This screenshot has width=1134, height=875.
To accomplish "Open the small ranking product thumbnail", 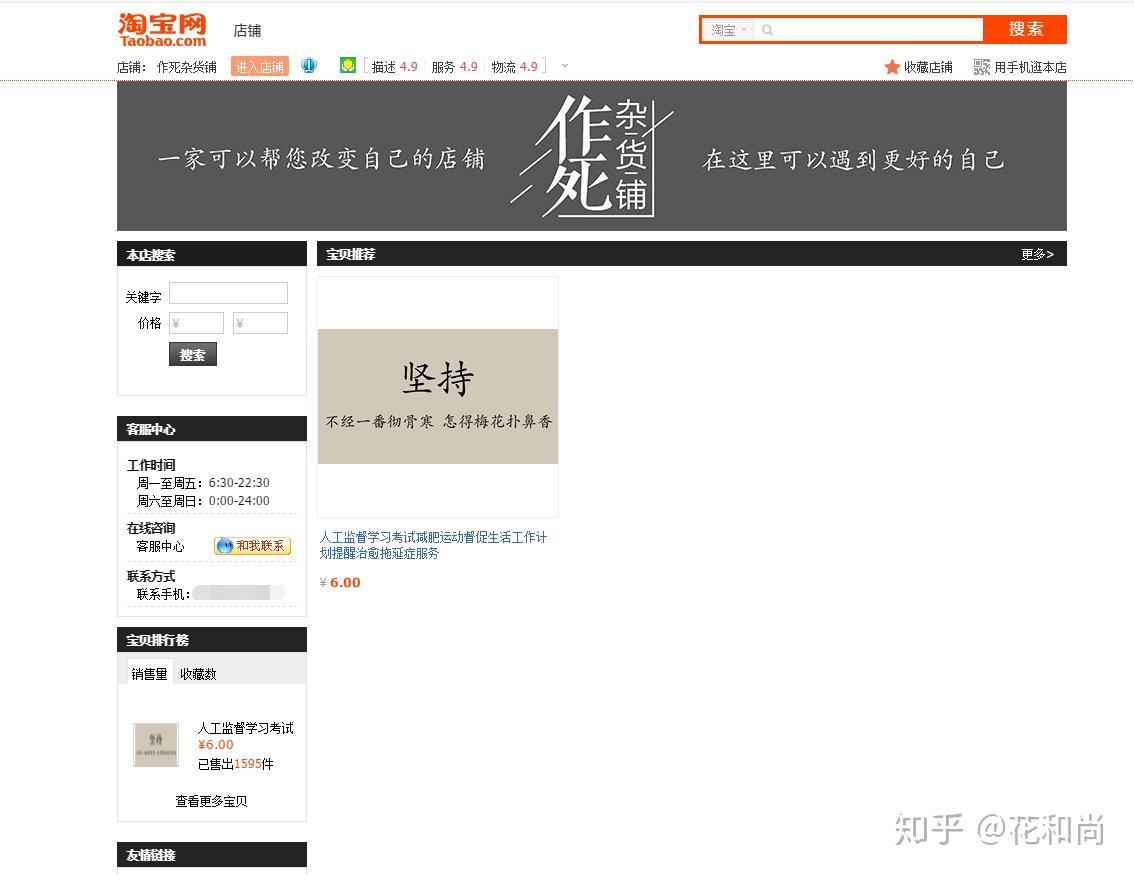I will tap(156, 744).
